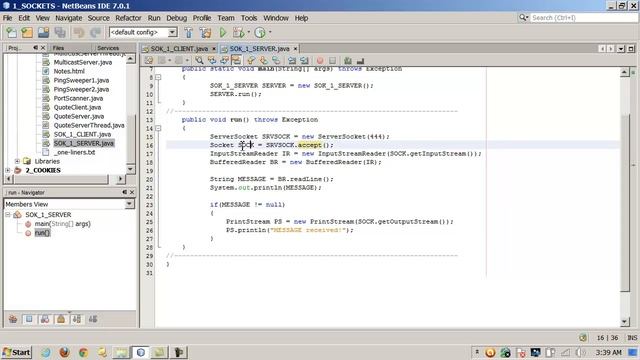The height and width of the screenshot is (360, 640).
Task: Toggle Sort by Name in Navigator
Action: 77,319
